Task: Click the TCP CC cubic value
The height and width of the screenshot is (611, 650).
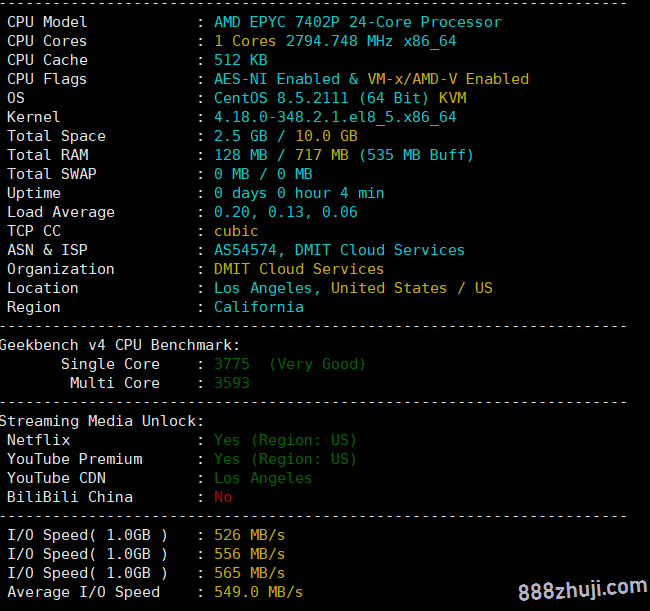Action: (x=236, y=231)
